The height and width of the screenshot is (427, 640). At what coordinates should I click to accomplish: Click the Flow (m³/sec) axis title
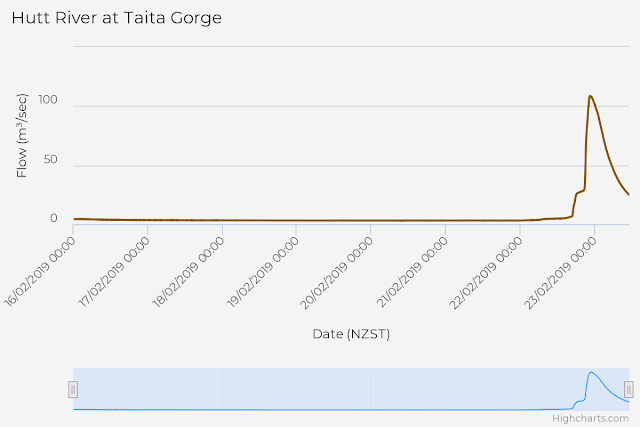click(x=22, y=136)
